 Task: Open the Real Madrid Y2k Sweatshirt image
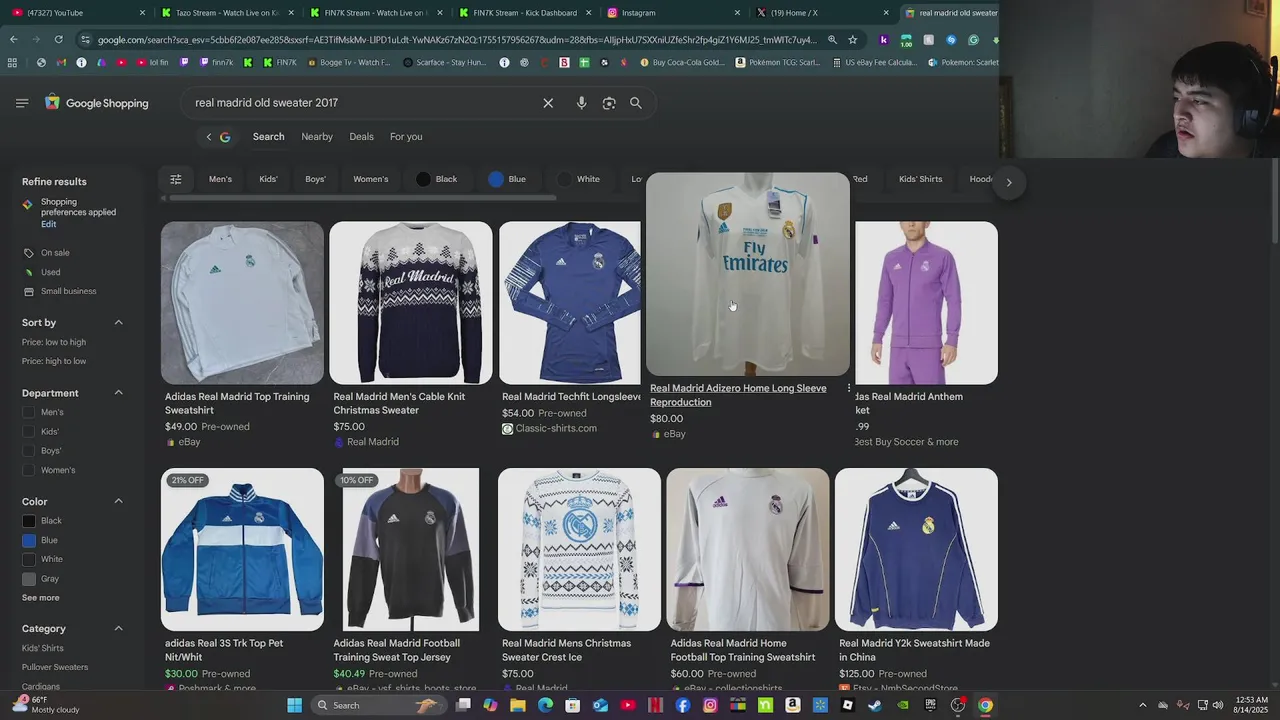916,550
